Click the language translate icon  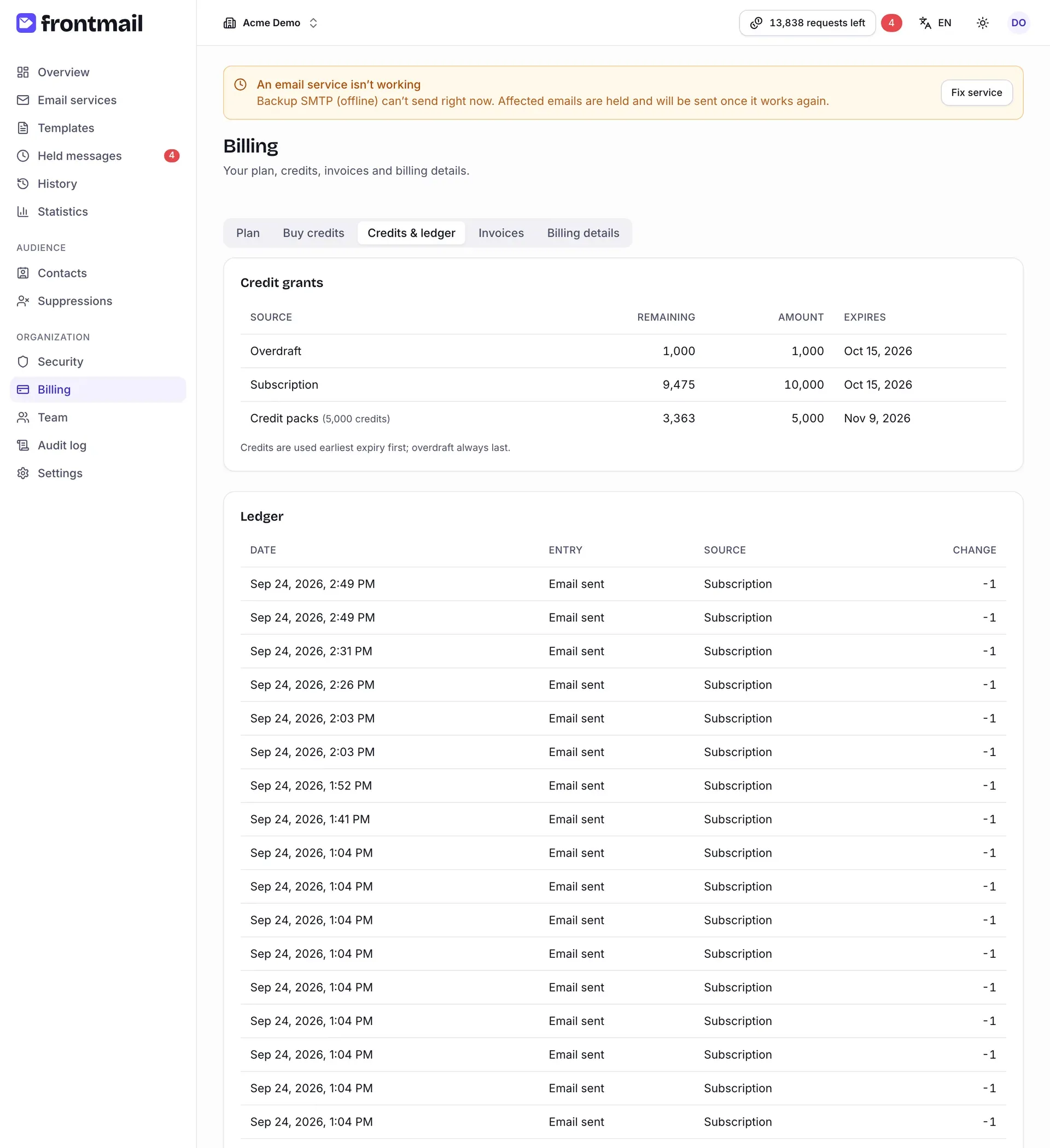click(925, 23)
